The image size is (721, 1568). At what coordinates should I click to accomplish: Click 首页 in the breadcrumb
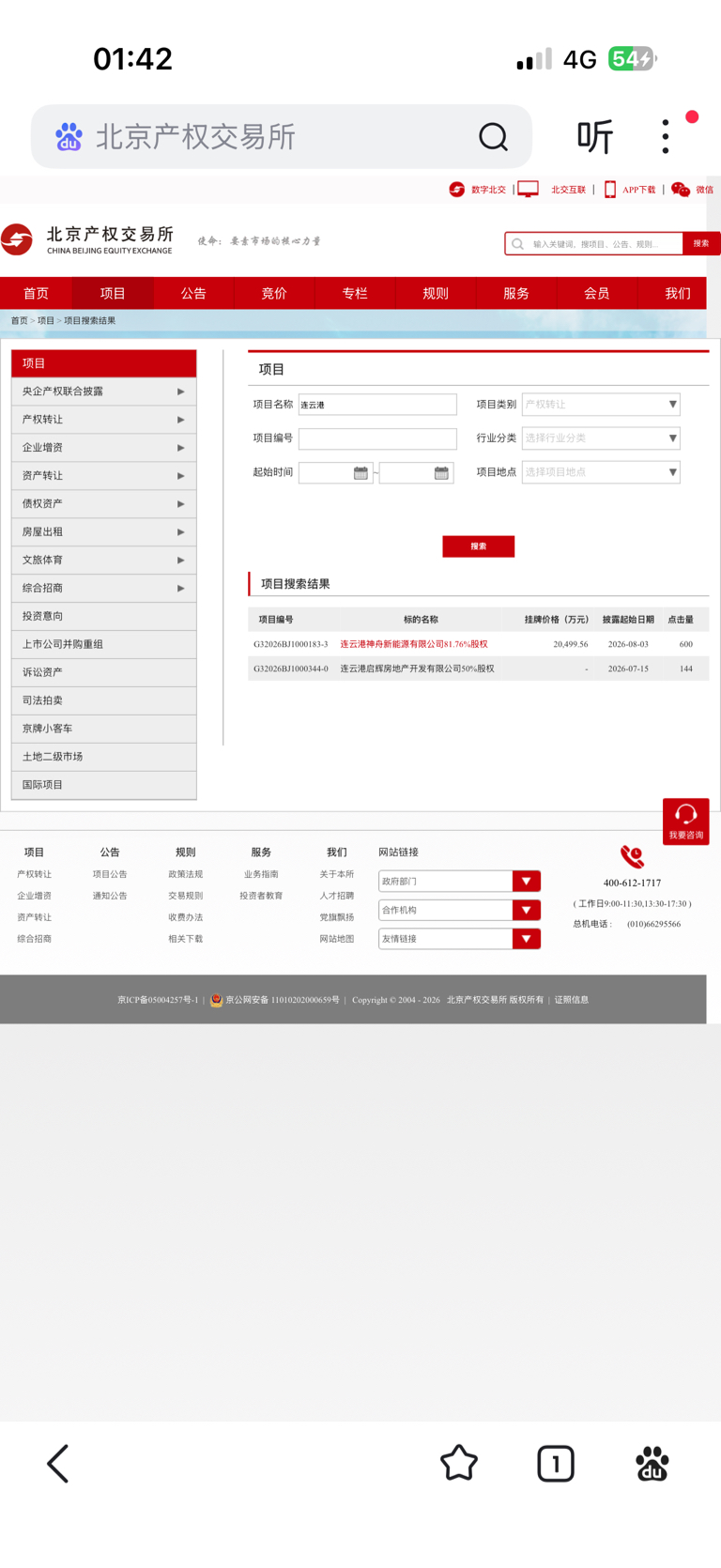[19, 321]
